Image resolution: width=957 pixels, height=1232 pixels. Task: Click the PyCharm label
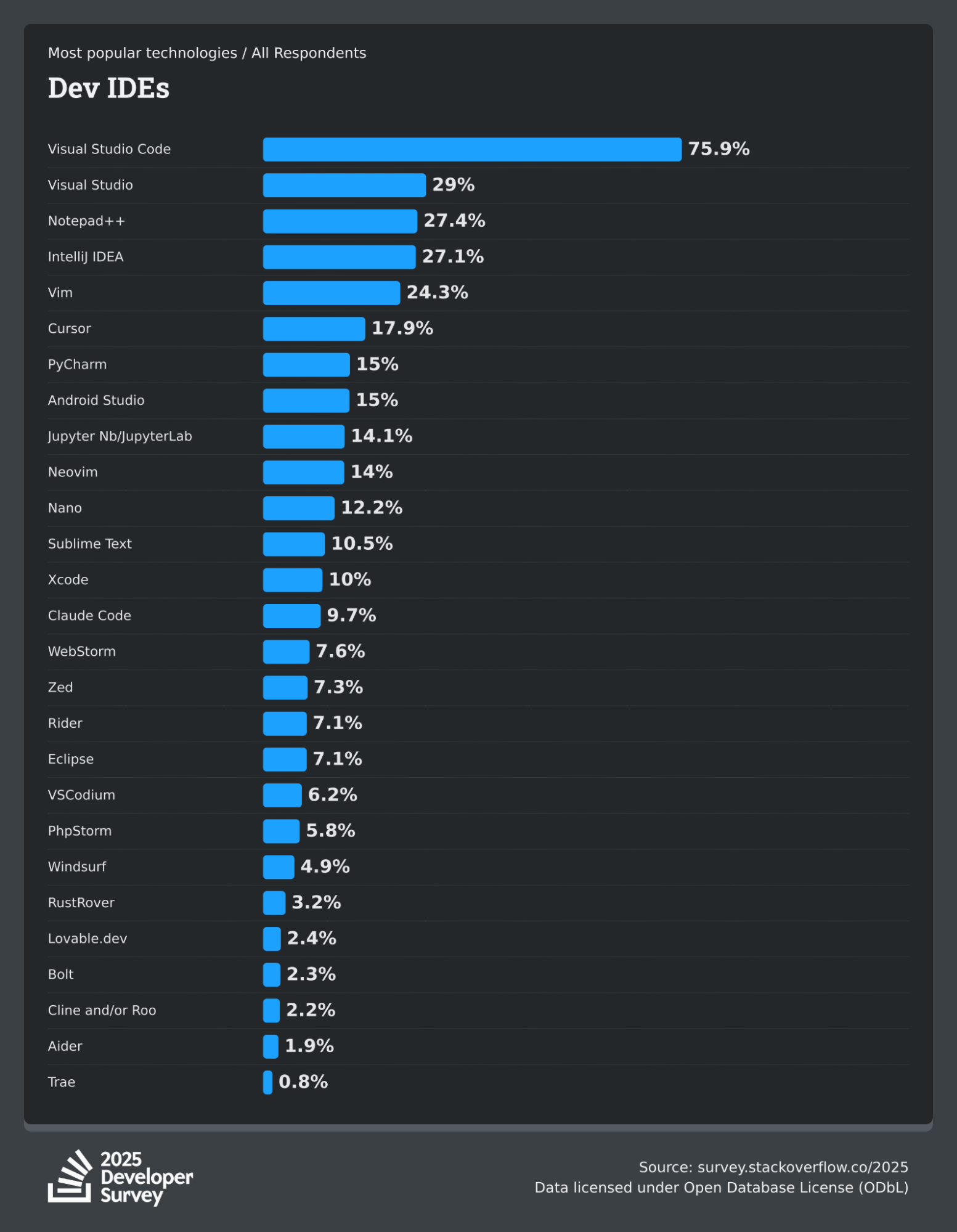pos(77,364)
